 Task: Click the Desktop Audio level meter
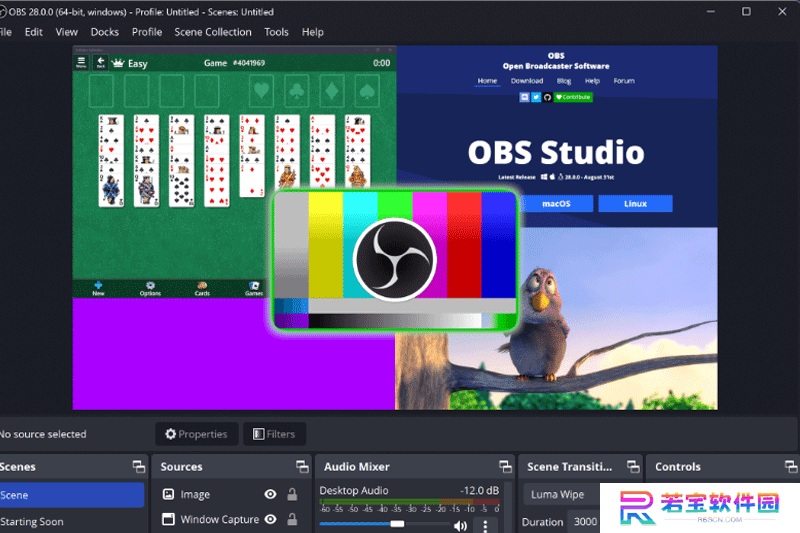[x=409, y=501]
